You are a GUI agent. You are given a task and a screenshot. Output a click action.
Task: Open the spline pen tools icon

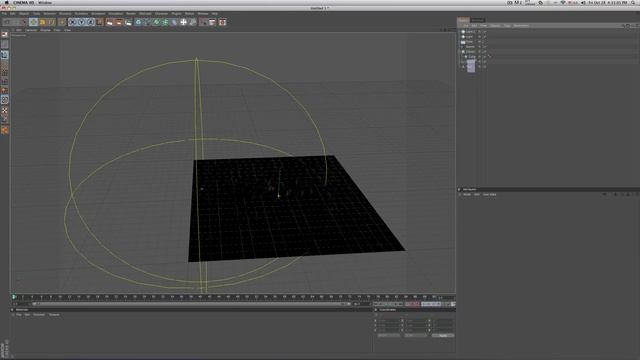(147, 22)
